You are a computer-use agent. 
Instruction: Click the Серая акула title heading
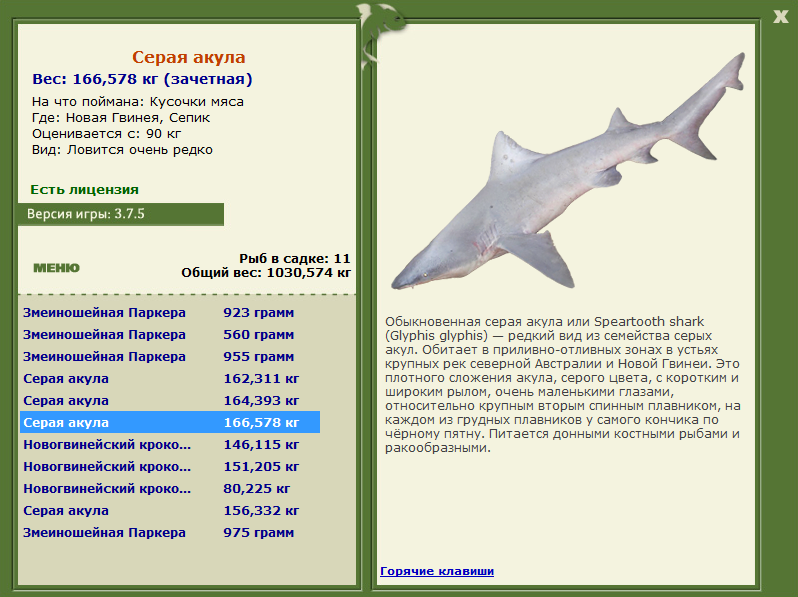coord(189,57)
